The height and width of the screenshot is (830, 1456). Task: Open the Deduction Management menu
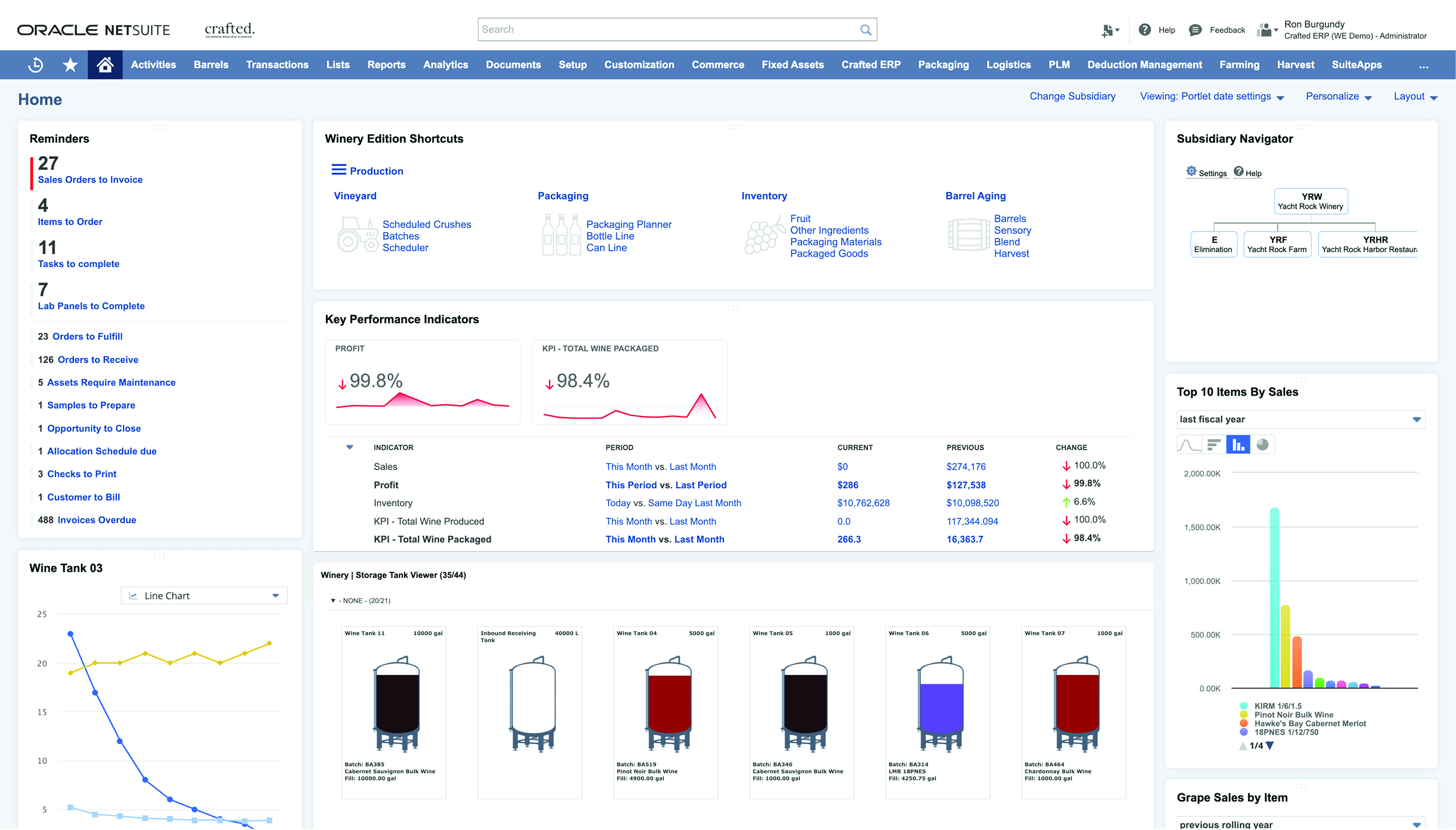point(1144,65)
